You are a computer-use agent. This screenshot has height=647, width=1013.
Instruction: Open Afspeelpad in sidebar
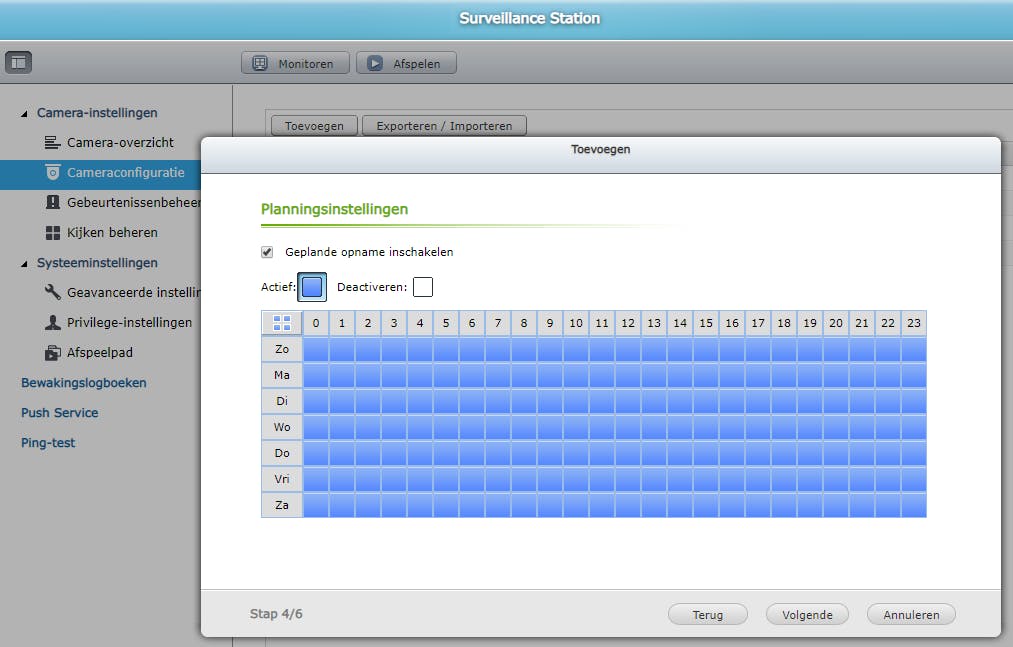(100, 353)
